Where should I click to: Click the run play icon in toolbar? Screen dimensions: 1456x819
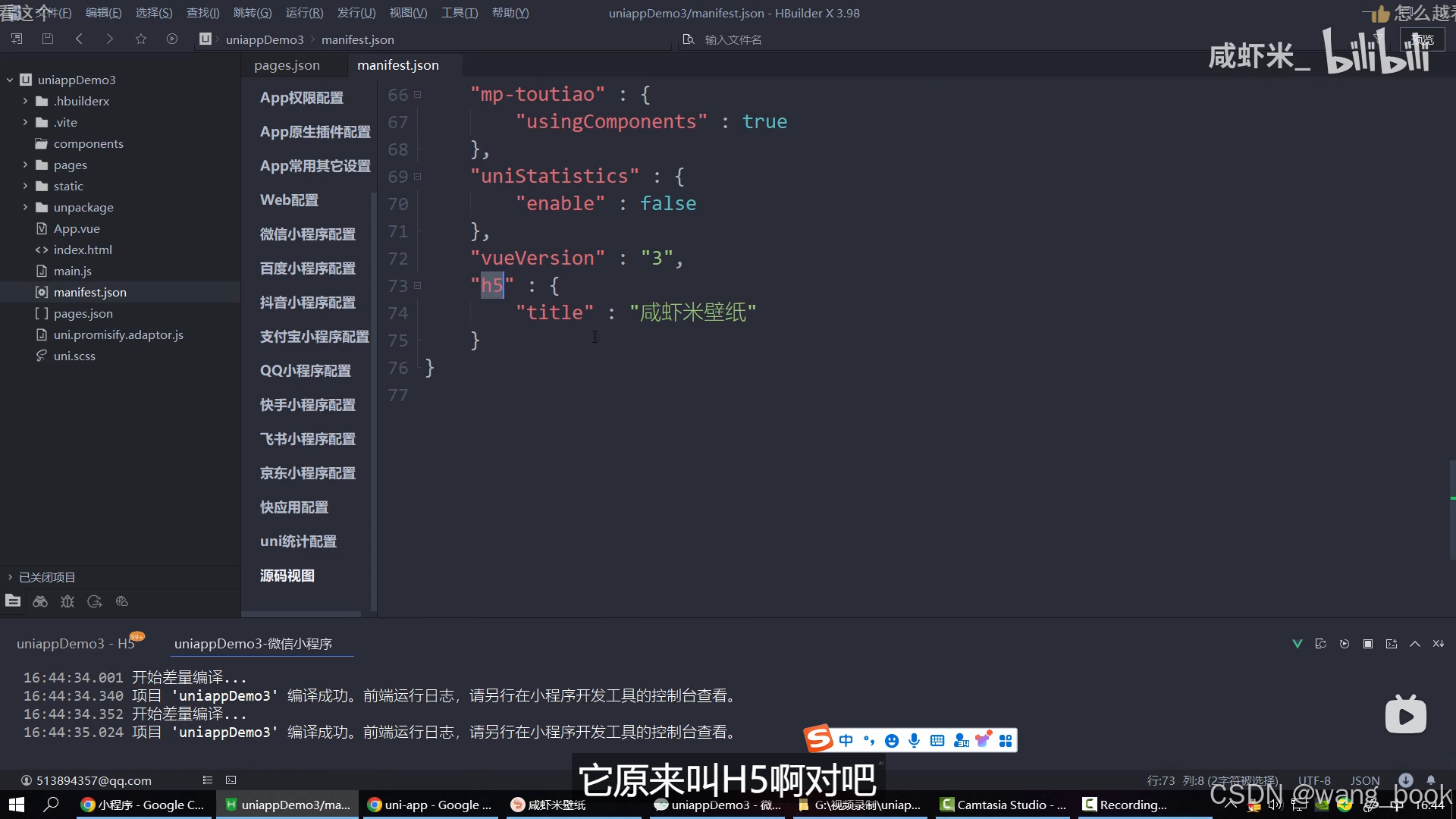172,39
